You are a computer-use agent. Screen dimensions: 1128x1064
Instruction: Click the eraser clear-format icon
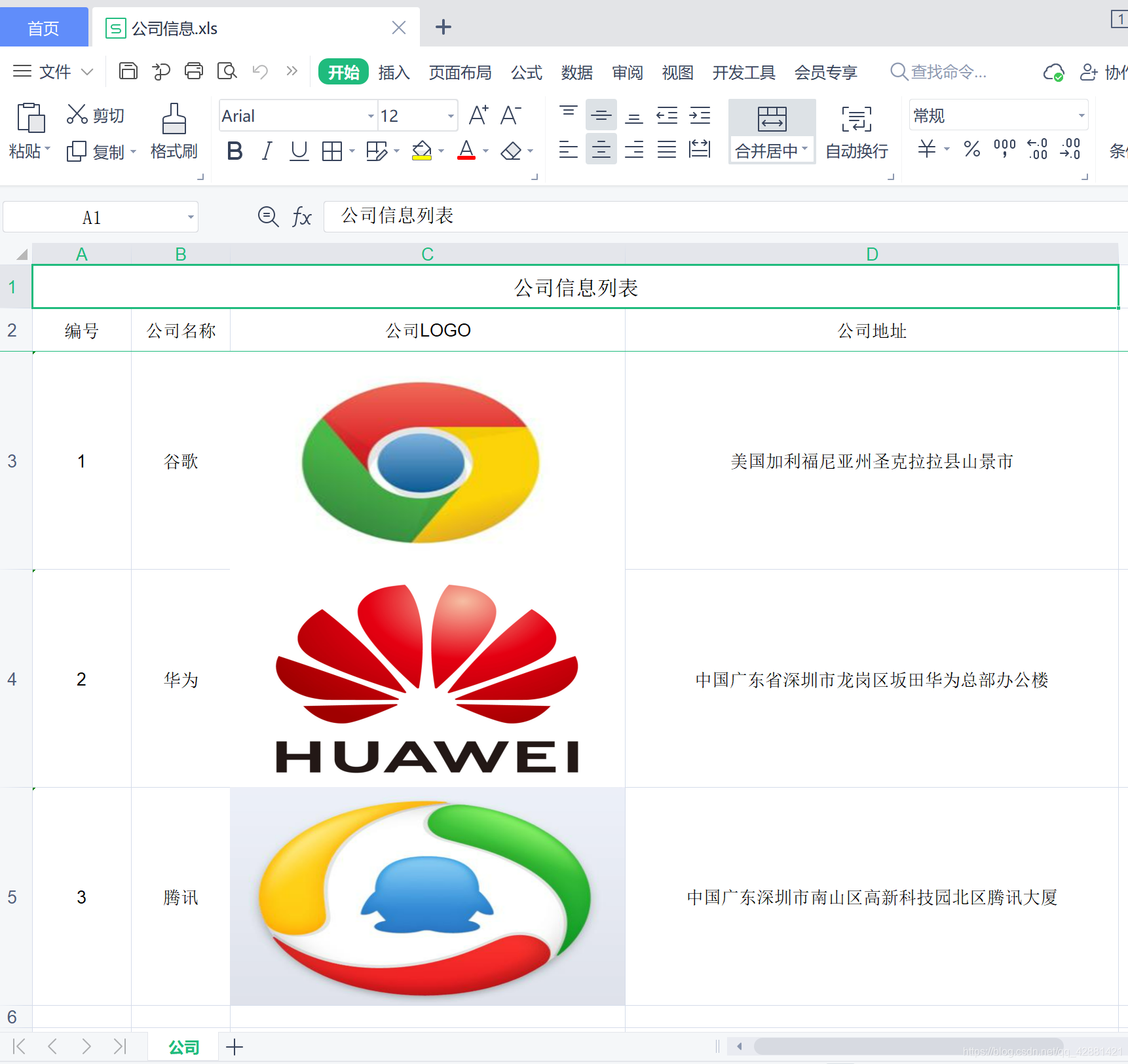point(511,151)
